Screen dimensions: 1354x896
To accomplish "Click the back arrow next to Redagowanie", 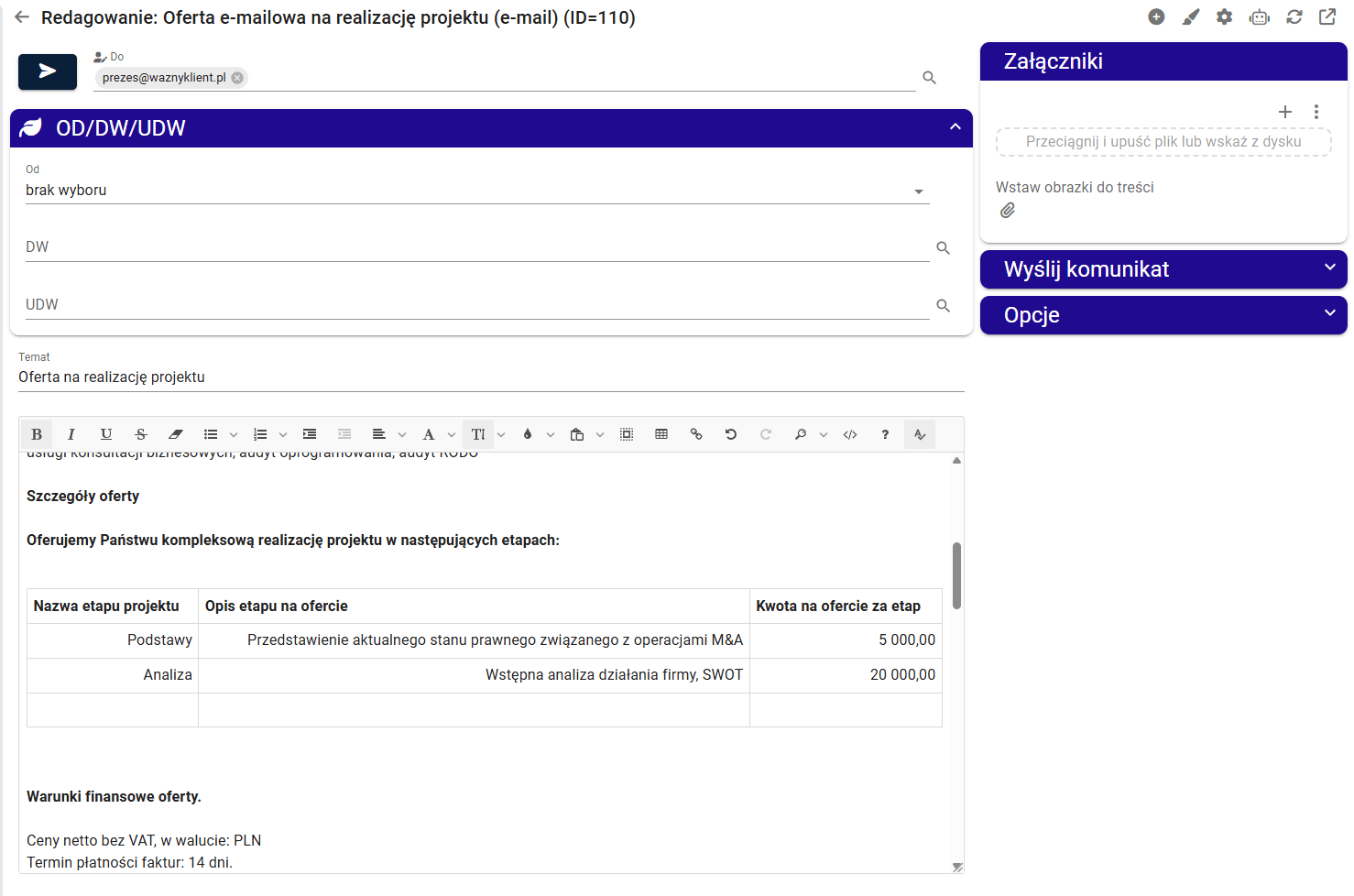I will tap(22, 17).
